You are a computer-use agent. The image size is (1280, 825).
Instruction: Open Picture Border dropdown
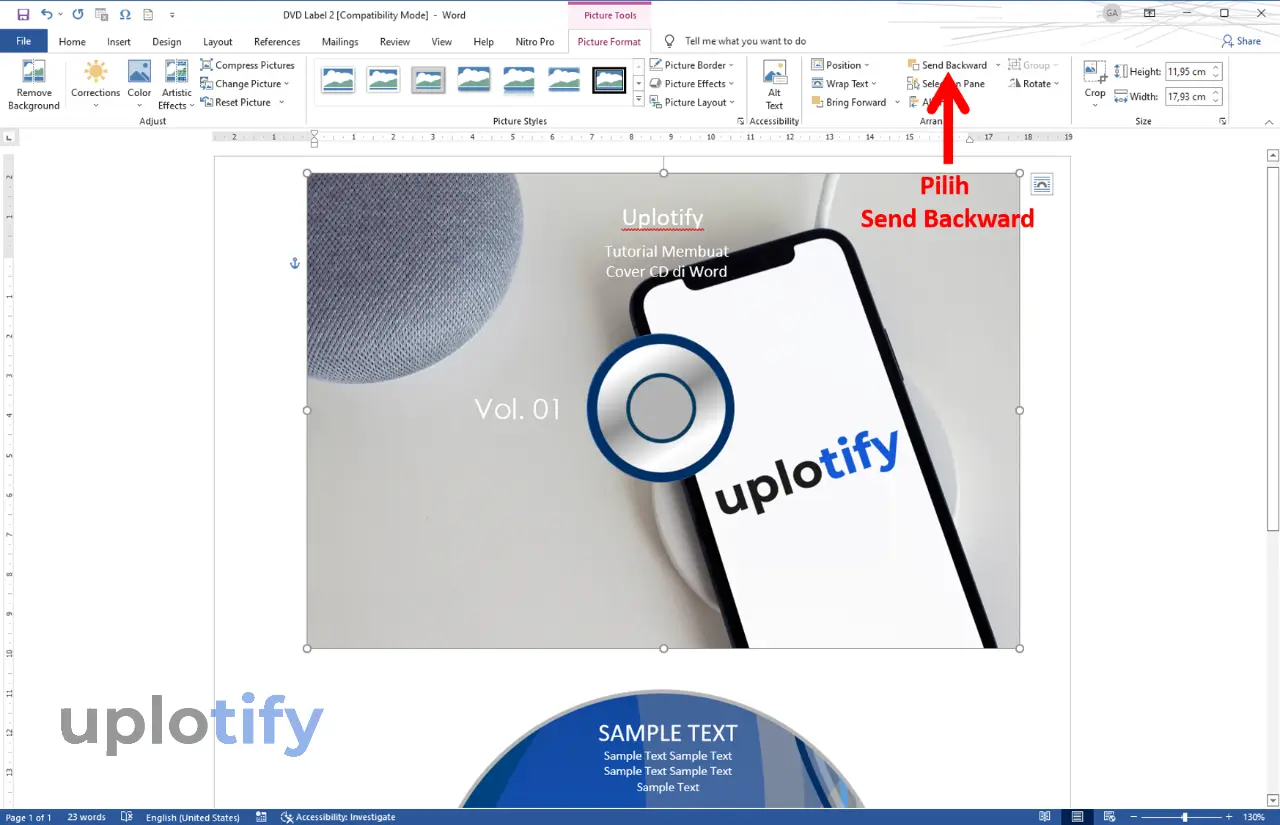[692, 65]
